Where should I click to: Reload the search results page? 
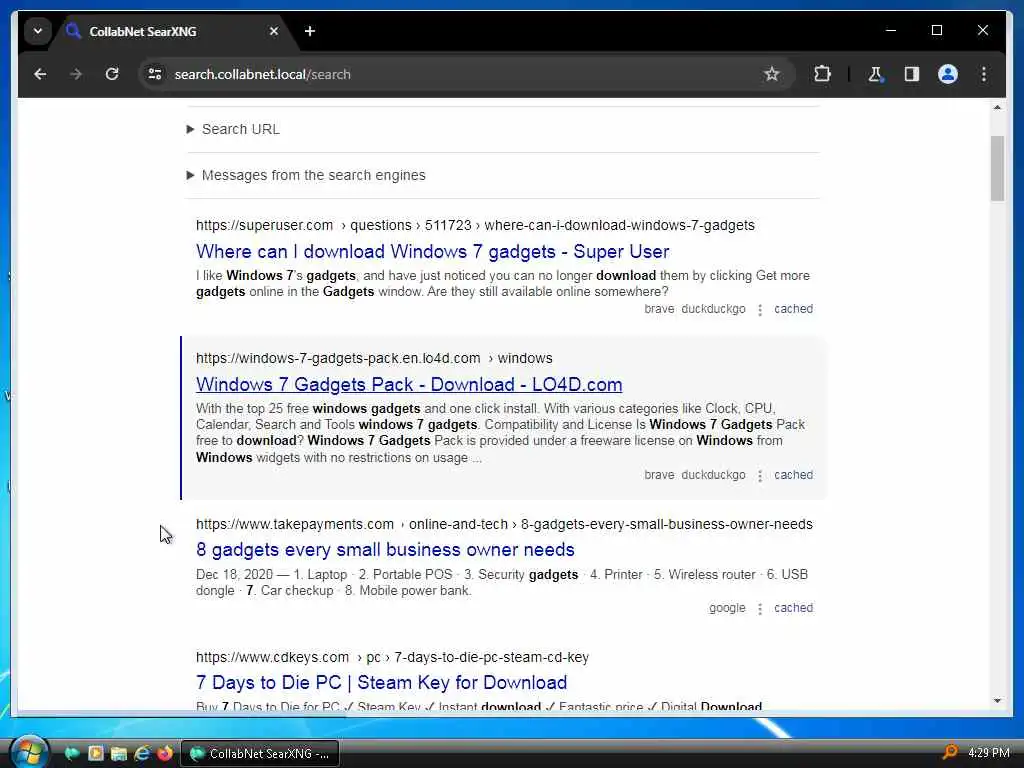tap(112, 74)
